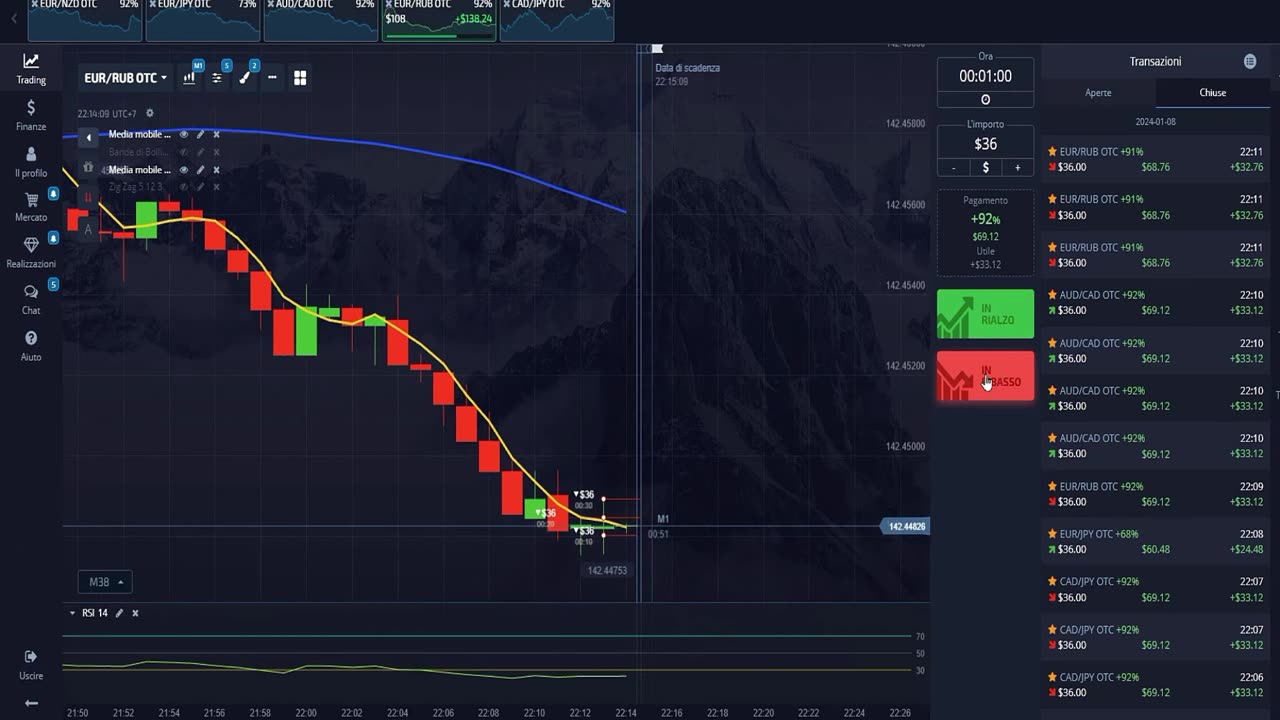Click the dash icon in chart toolbar

point(272,78)
